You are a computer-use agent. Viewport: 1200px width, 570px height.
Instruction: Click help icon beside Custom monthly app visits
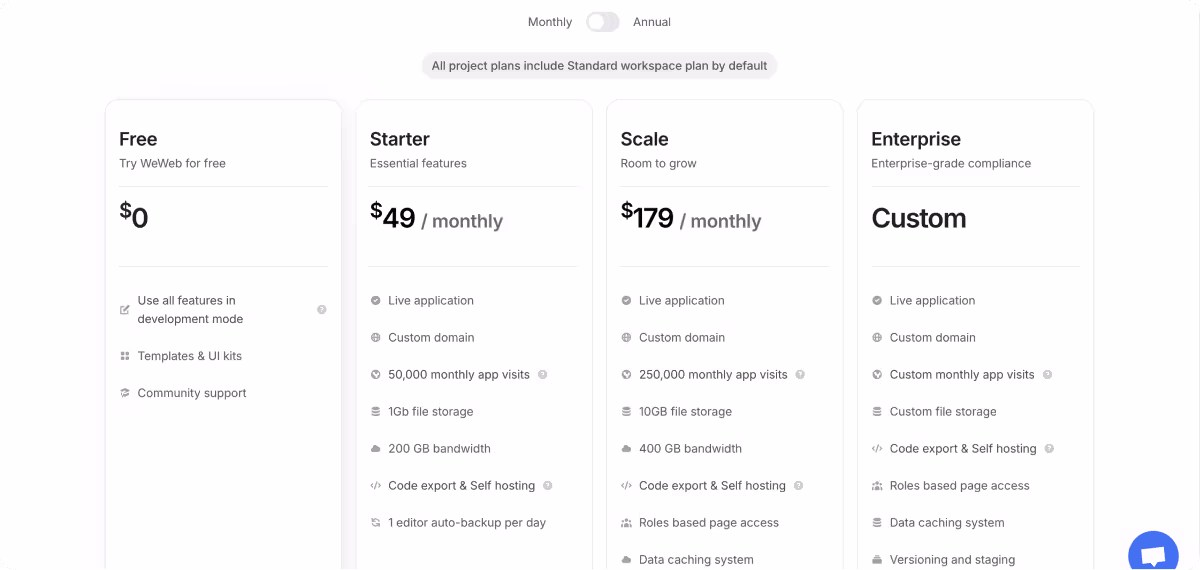[1047, 375]
